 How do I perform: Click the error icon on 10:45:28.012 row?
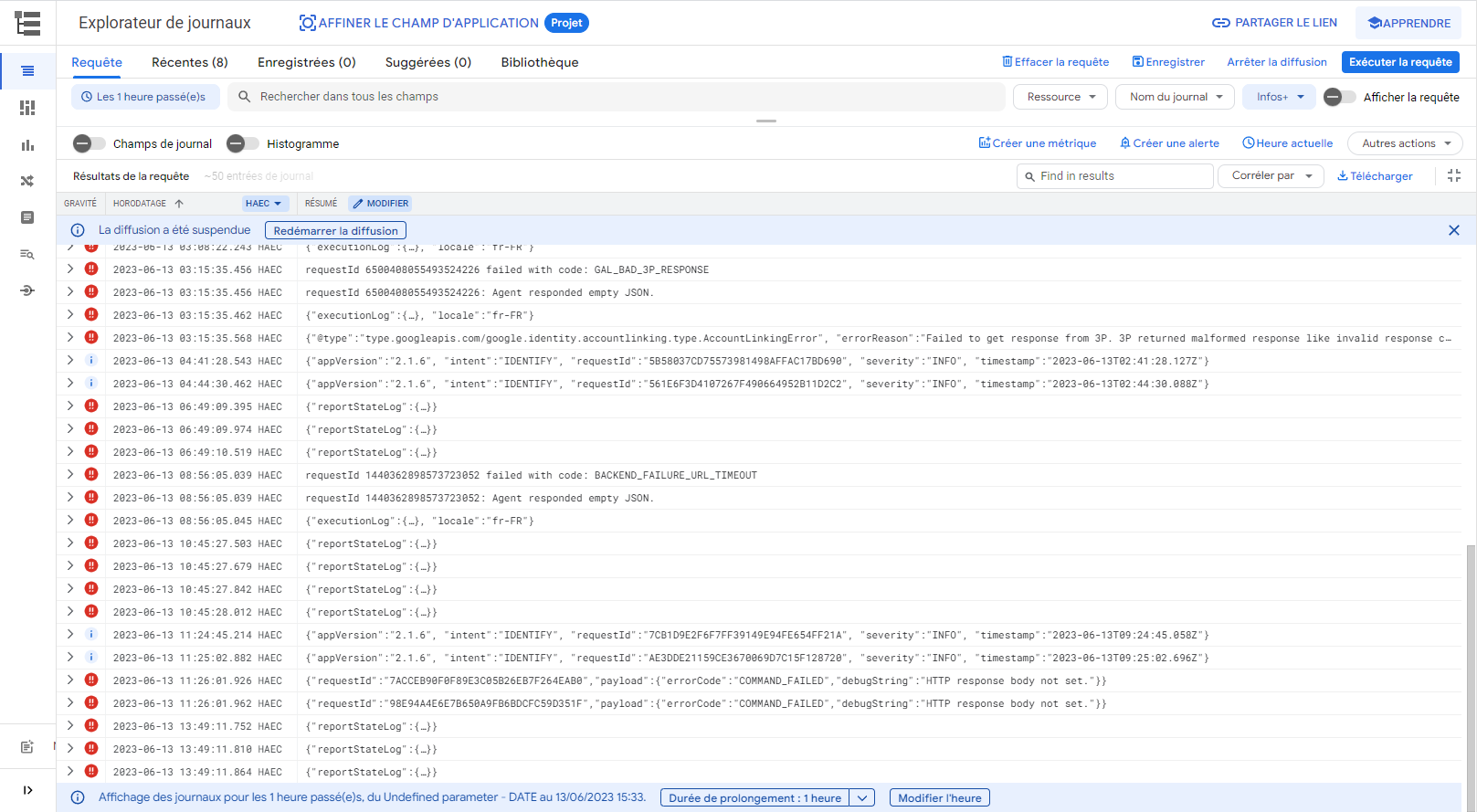[x=91, y=611]
